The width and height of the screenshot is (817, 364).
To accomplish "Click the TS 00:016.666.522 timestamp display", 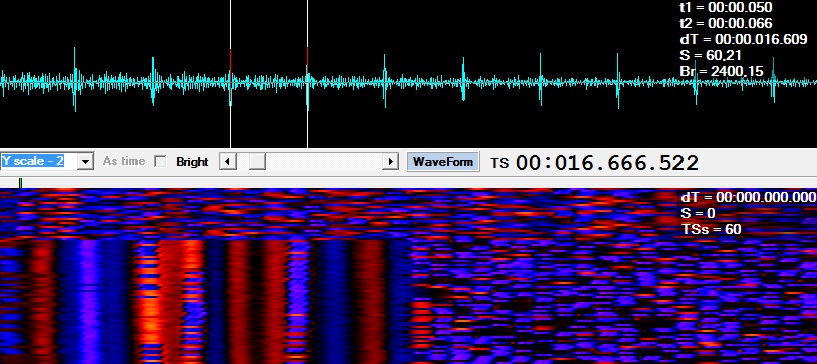I will [x=594, y=163].
